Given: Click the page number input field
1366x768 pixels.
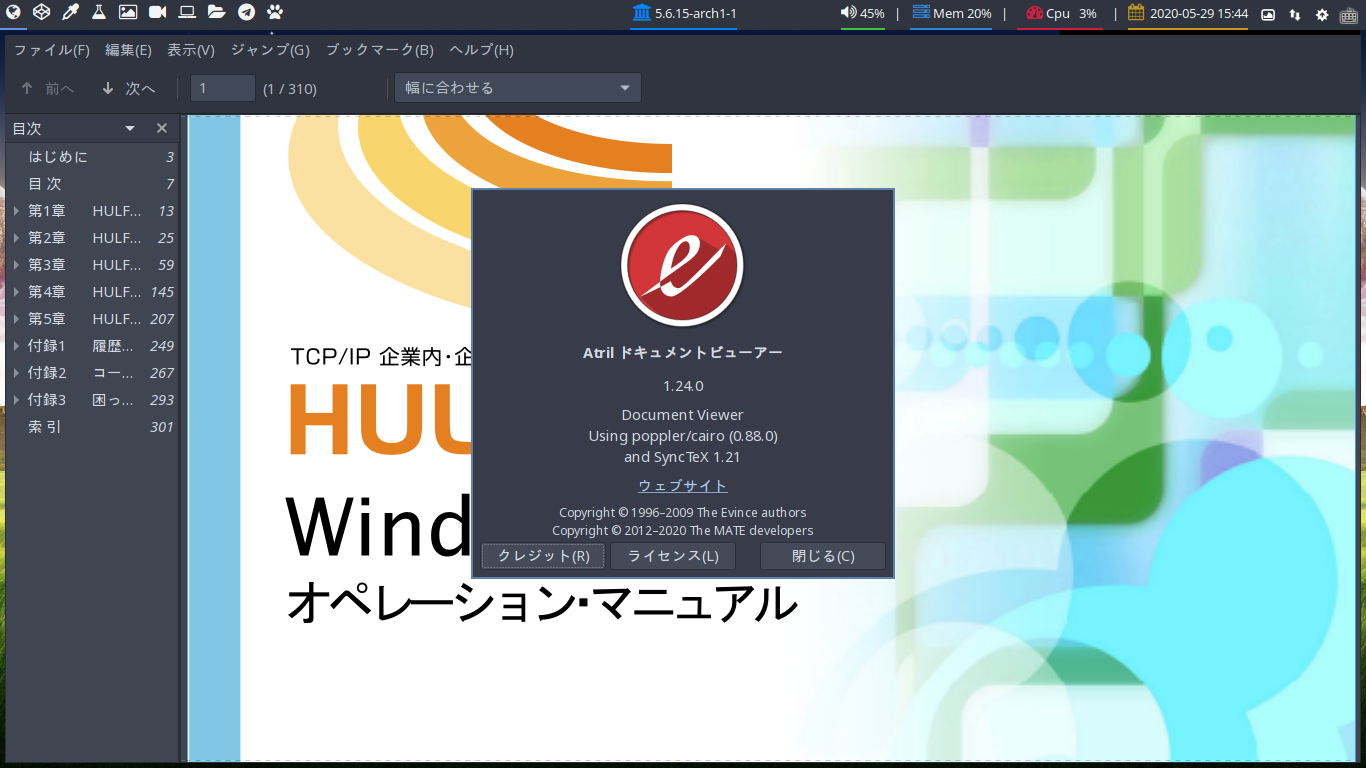Looking at the screenshot, I should [223, 88].
